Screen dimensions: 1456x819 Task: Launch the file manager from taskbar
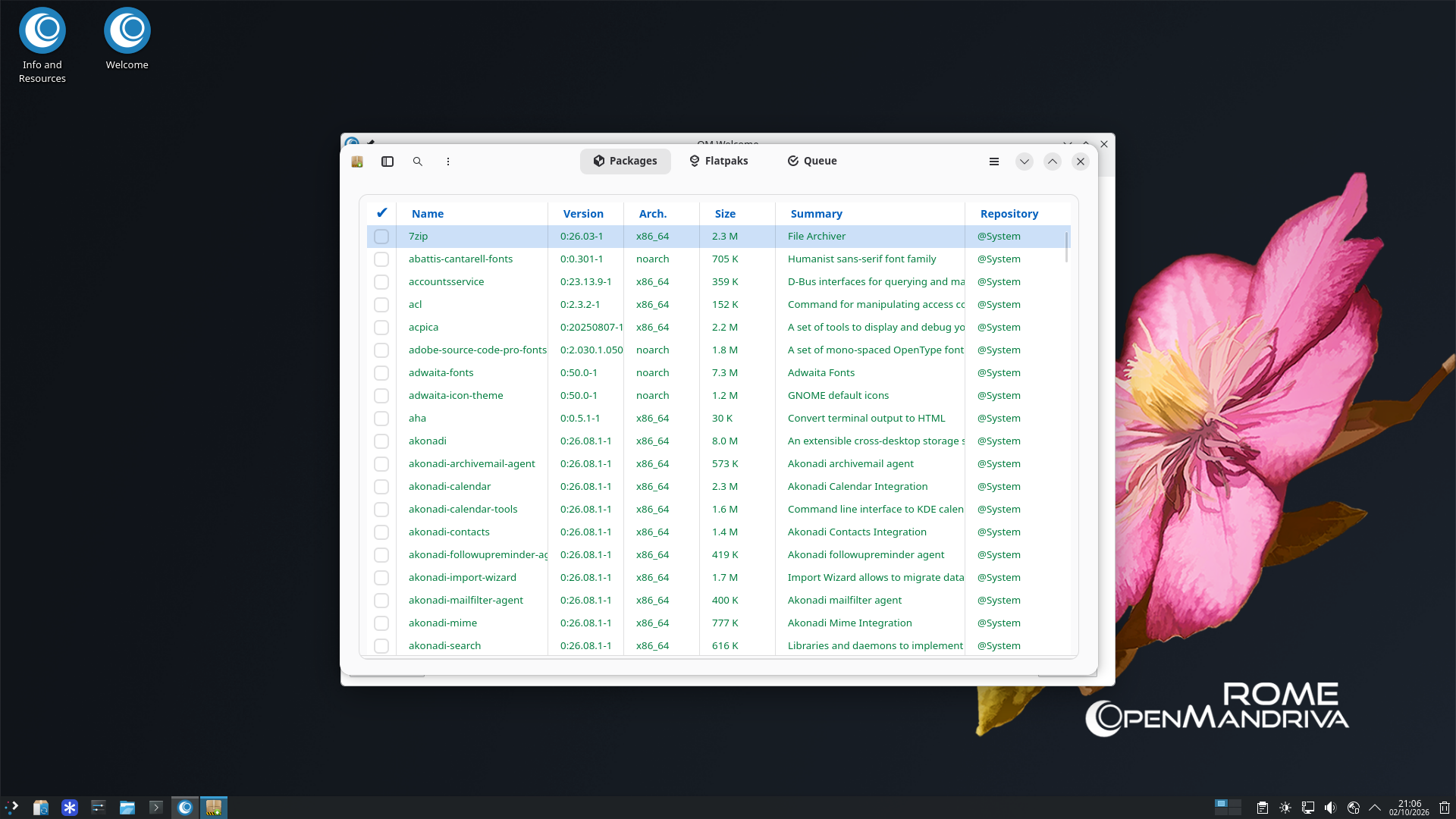[x=127, y=808]
